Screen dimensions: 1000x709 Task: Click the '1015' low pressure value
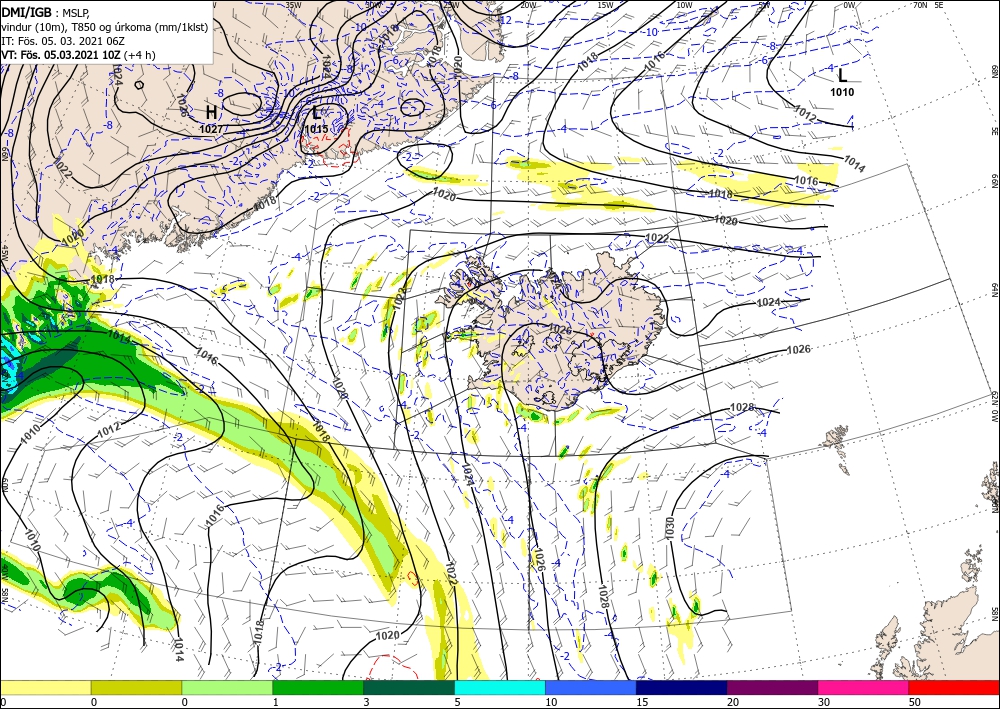pos(316,129)
